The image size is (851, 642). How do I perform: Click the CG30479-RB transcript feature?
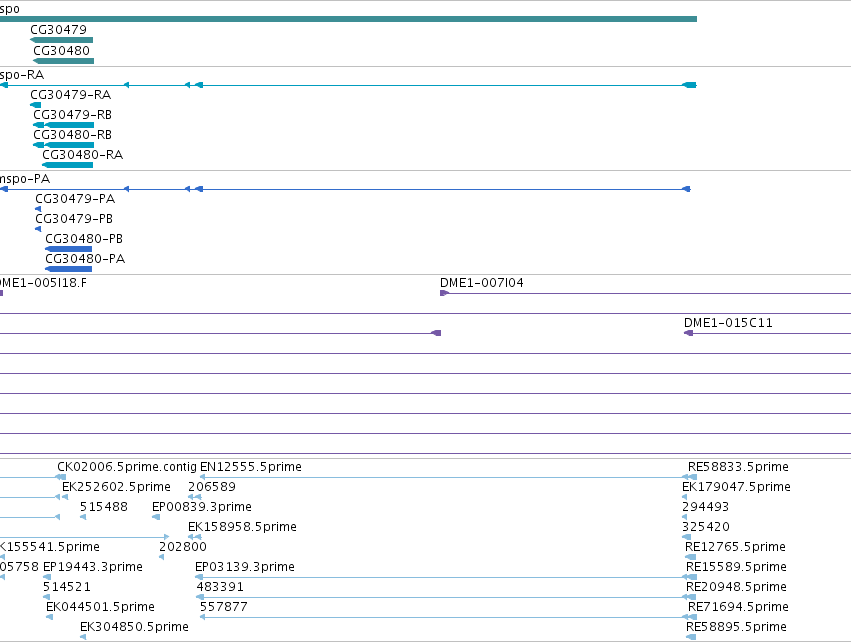click(63, 125)
